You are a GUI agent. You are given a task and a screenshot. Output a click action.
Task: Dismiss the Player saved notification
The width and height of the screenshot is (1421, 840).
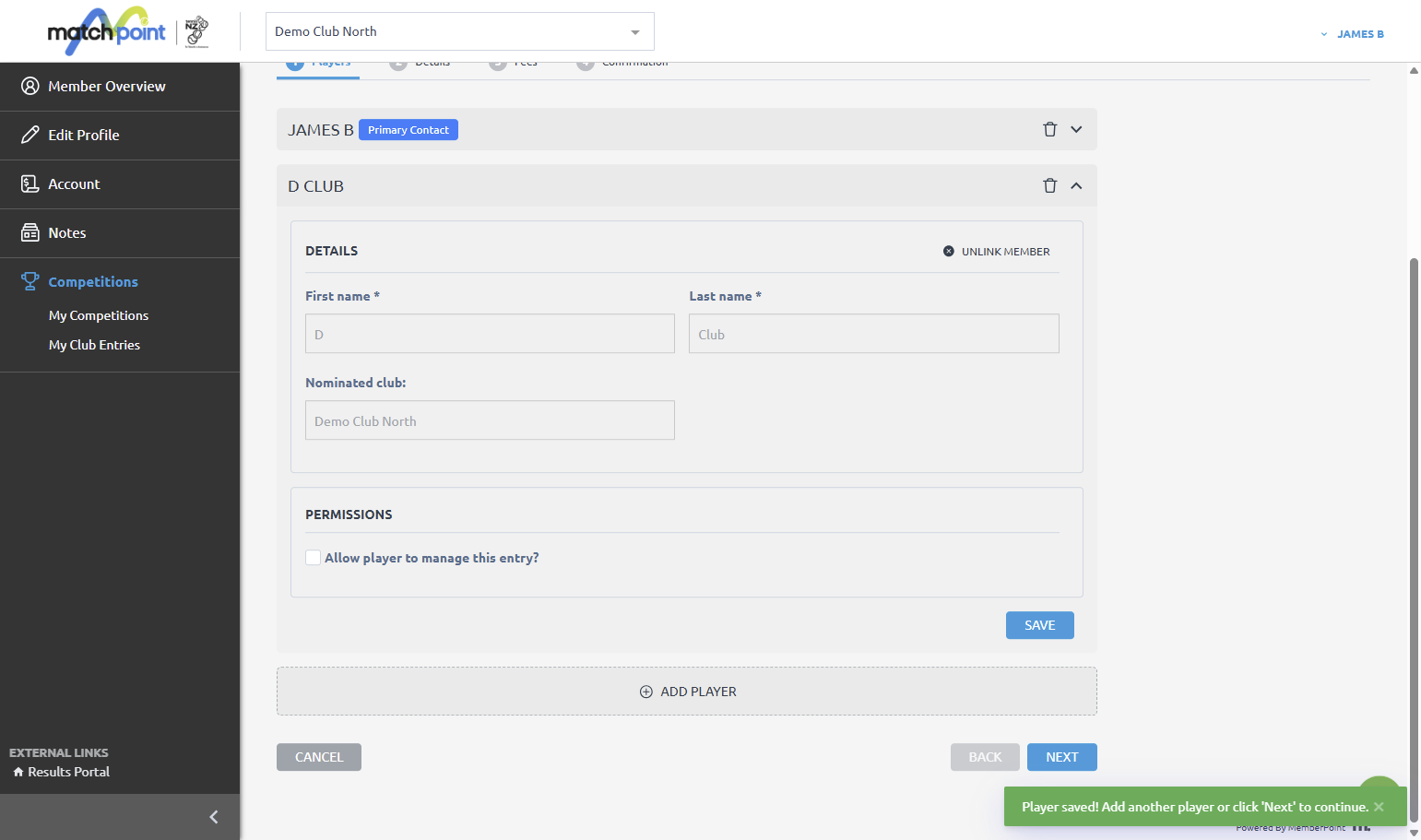tap(1379, 807)
